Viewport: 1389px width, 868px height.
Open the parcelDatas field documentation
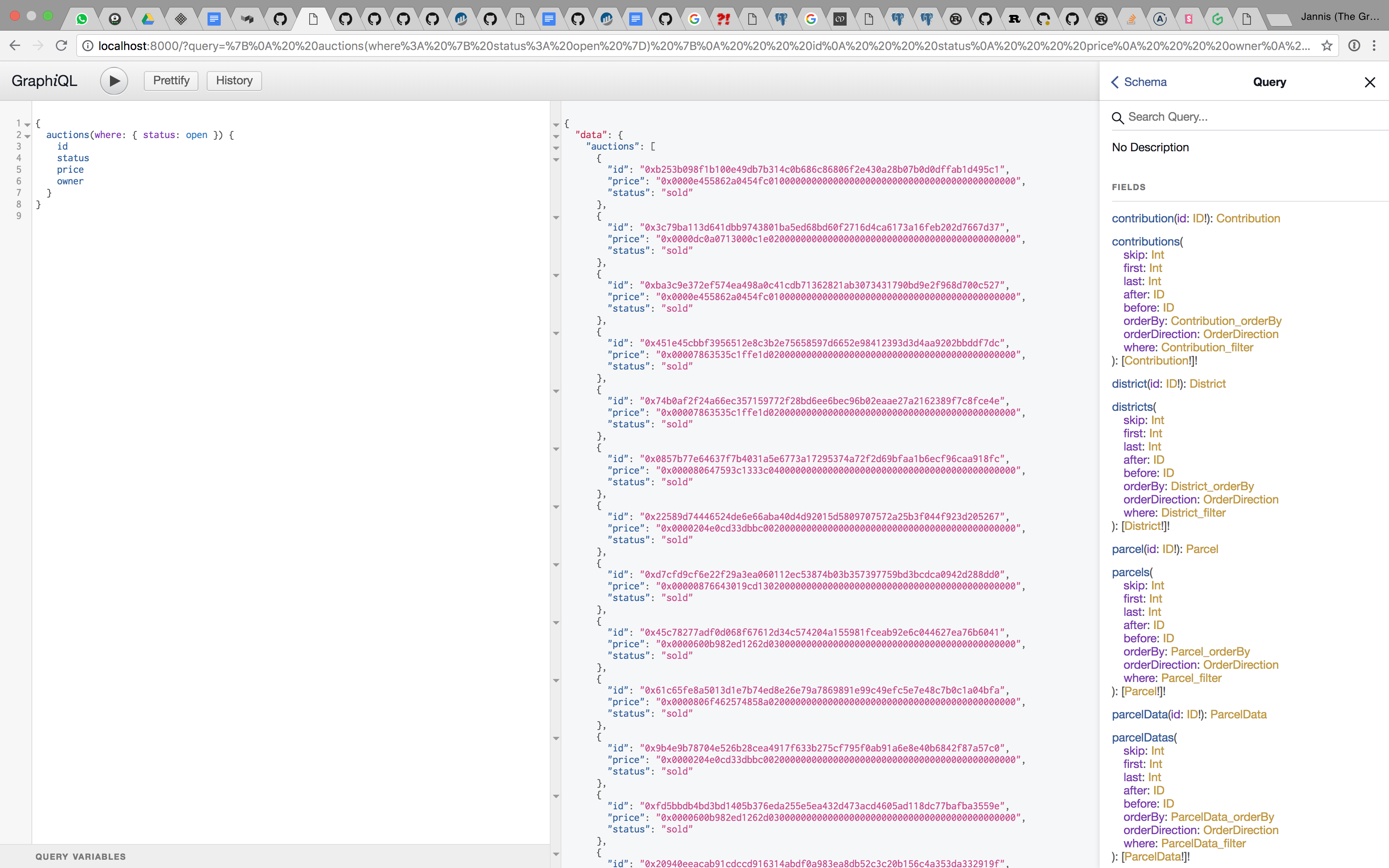1142,738
